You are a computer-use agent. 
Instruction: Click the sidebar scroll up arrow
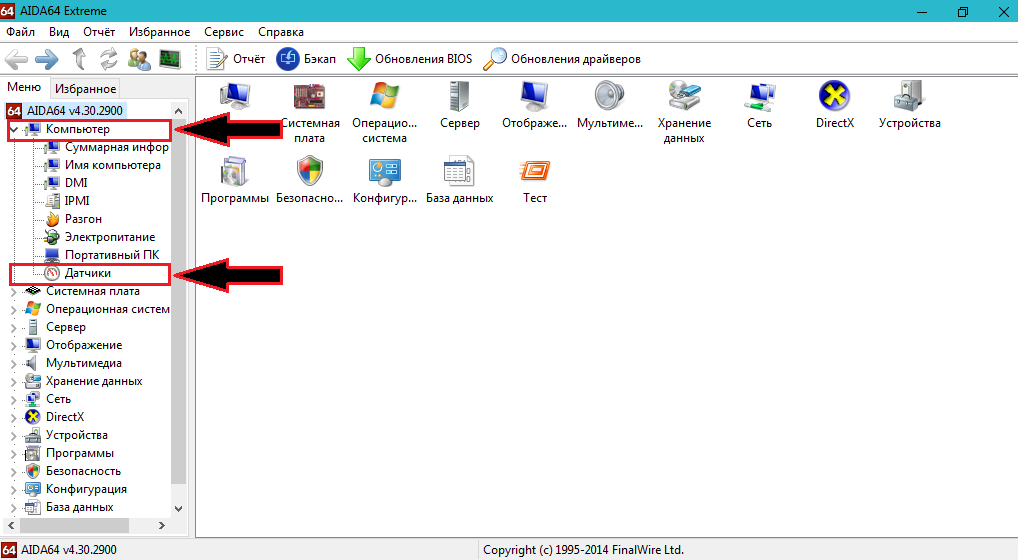pyautogui.click(x=179, y=111)
